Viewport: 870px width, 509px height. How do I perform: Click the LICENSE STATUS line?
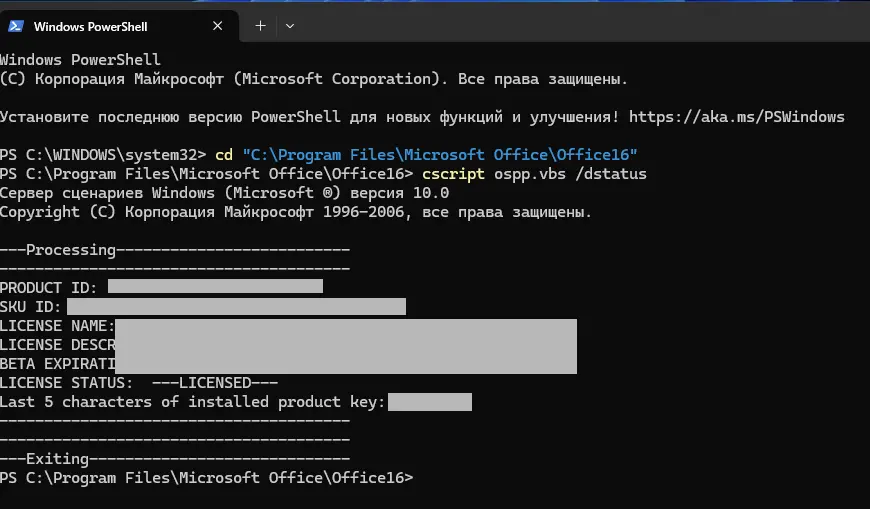139,383
